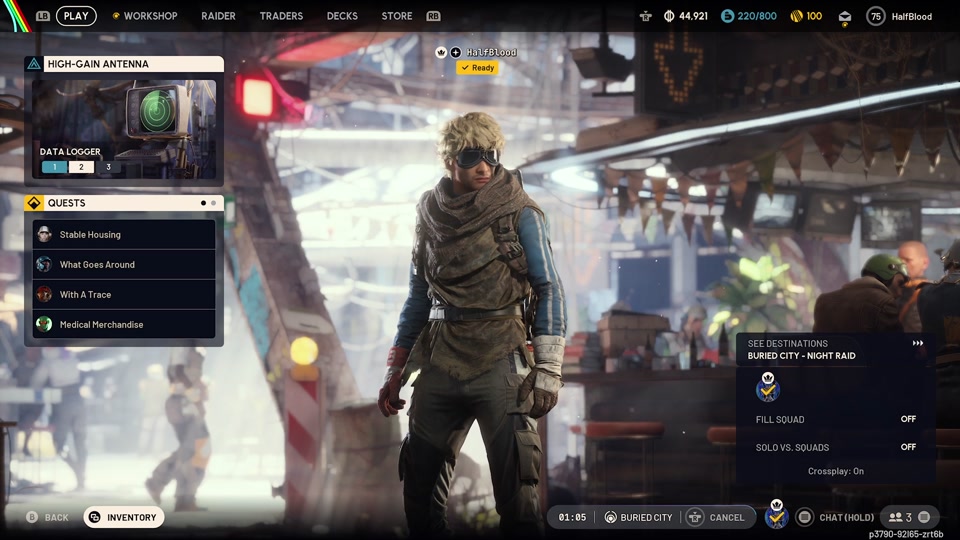
Task: Click the menu button icon at bottom right
Action: pyautogui.click(x=924, y=517)
